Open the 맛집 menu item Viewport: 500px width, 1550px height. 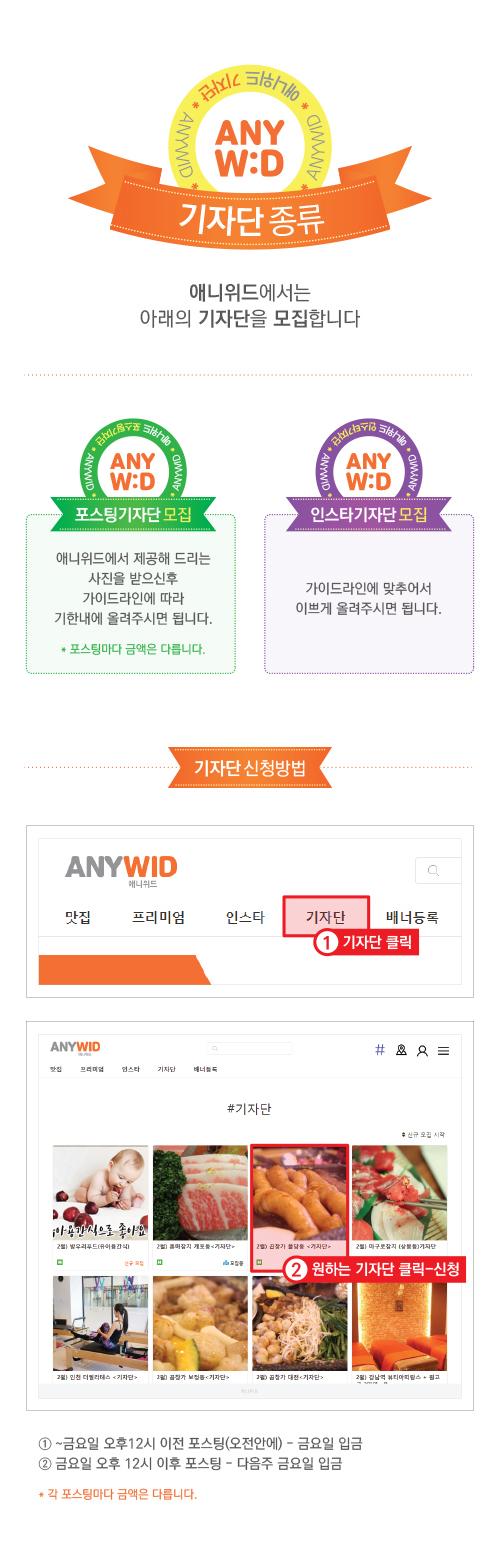click(x=78, y=917)
